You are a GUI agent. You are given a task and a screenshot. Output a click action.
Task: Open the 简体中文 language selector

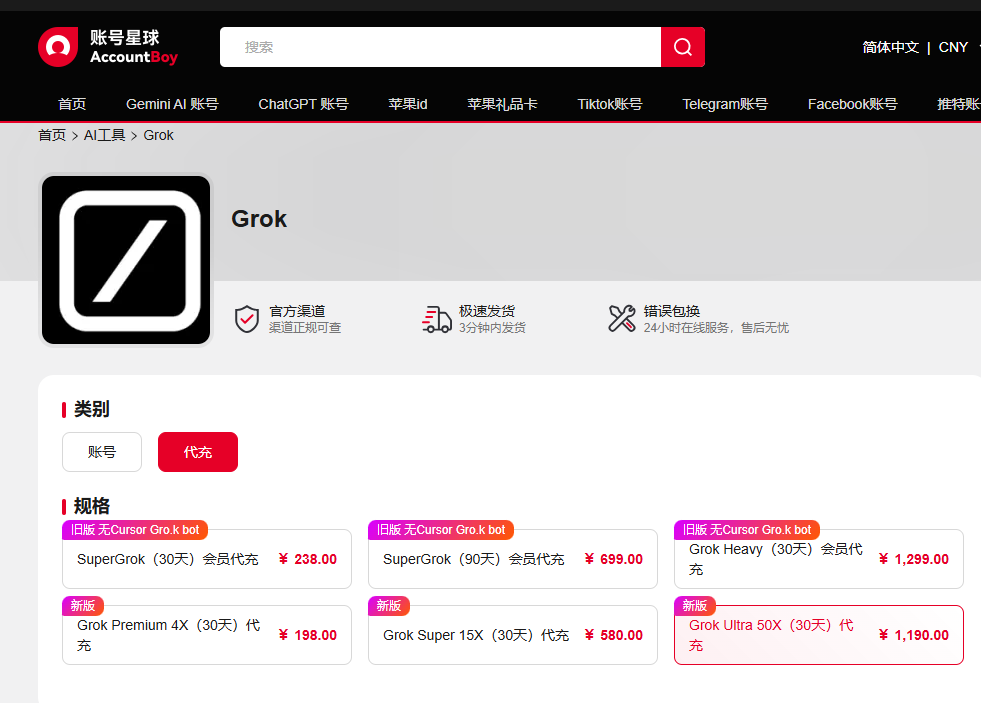tap(890, 48)
